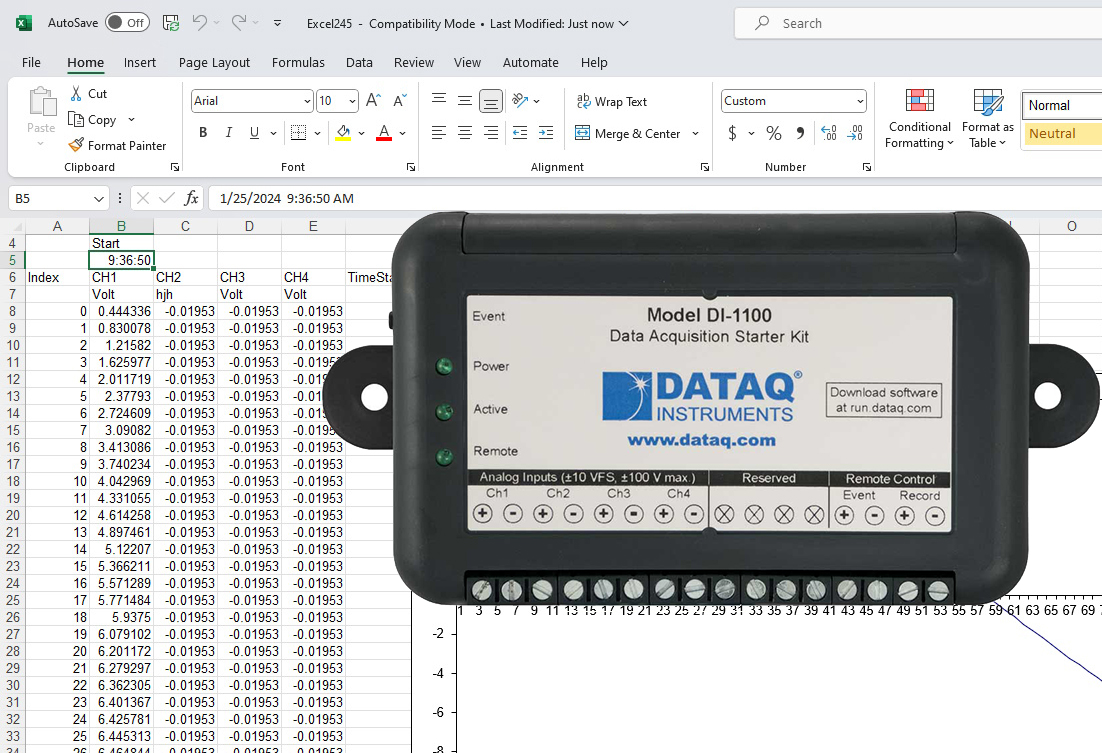The height and width of the screenshot is (753, 1102).
Task: Click the Save icon in title bar
Action: point(171,22)
